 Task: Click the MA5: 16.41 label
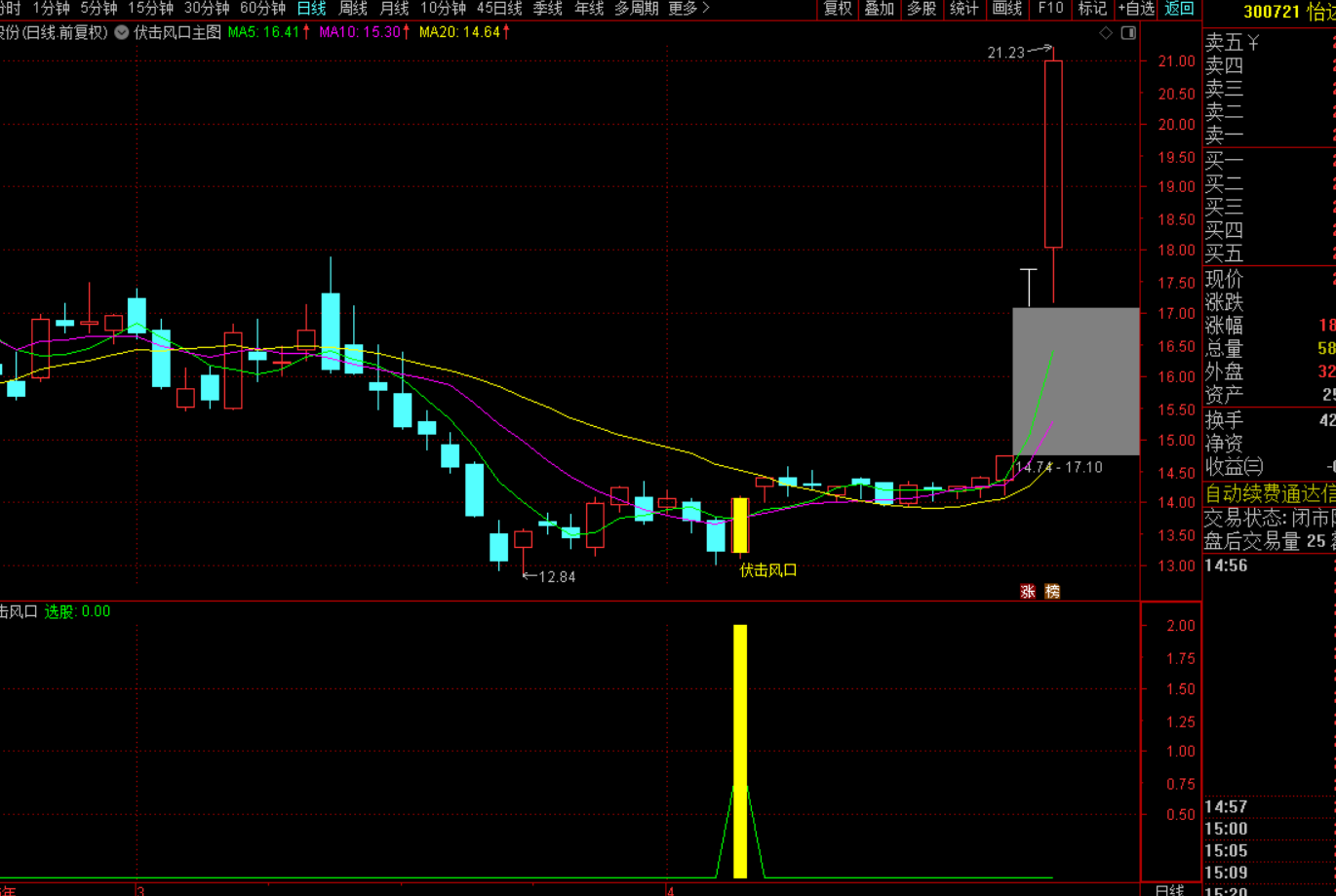point(264,32)
